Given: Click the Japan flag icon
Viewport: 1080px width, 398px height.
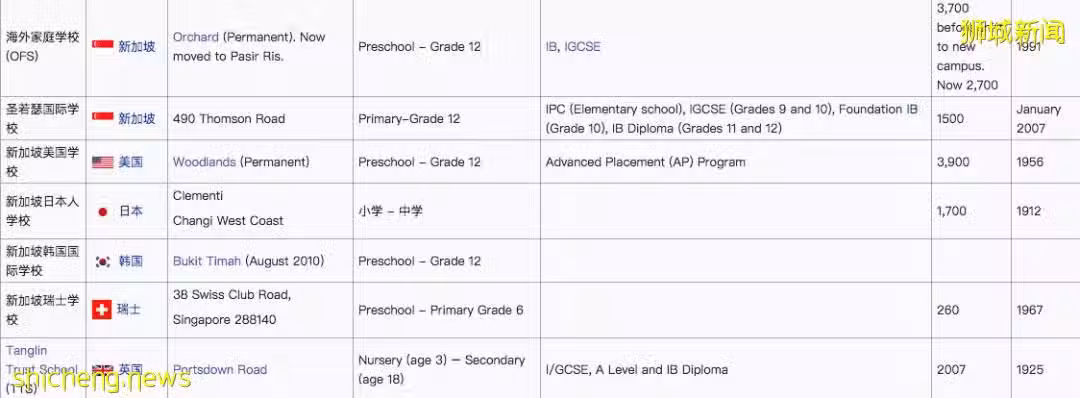Looking at the screenshot, I should (x=103, y=211).
